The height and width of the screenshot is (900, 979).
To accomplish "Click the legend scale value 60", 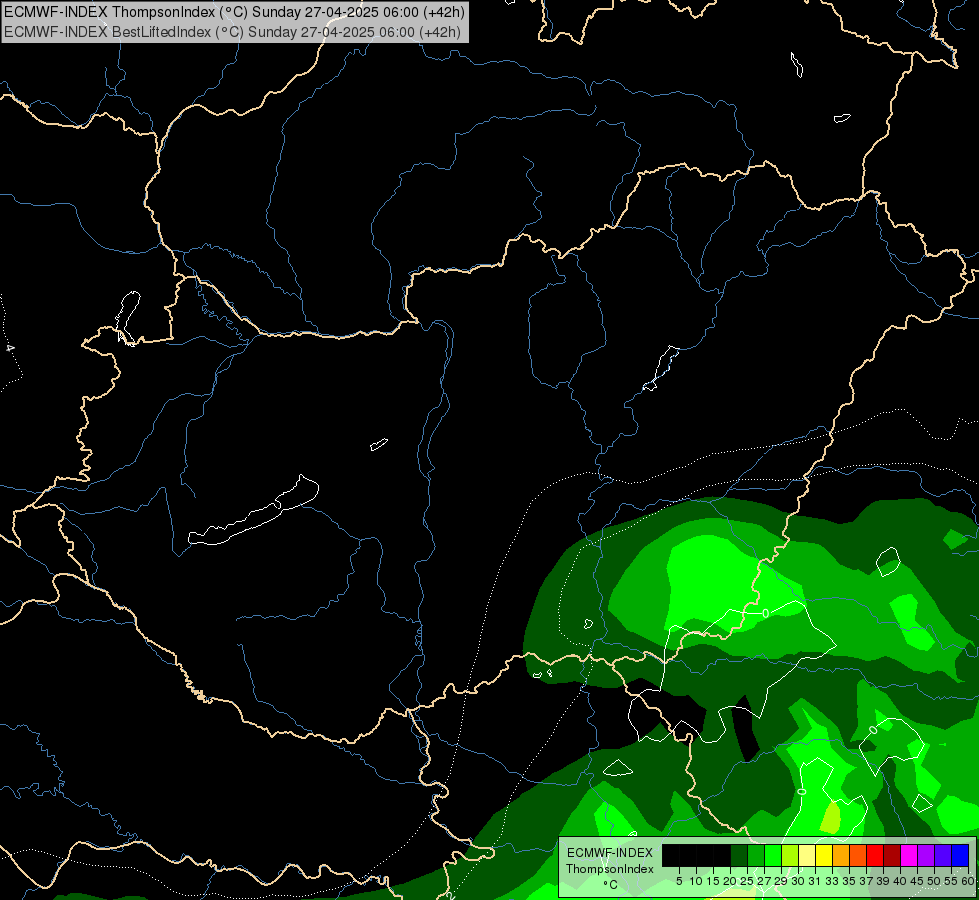I will click(x=968, y=881).
